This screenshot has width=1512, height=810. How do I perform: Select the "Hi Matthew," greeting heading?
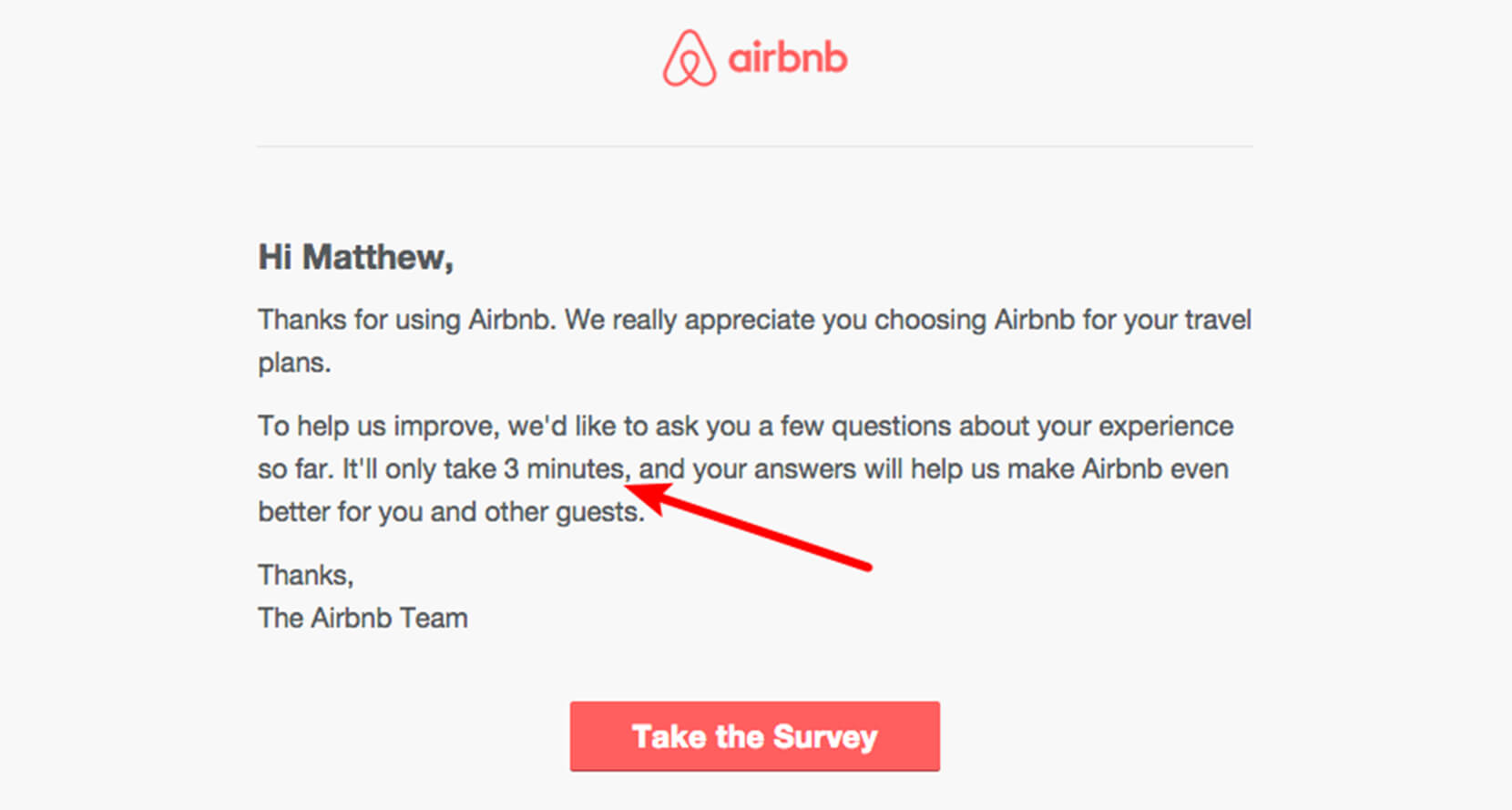356,257
